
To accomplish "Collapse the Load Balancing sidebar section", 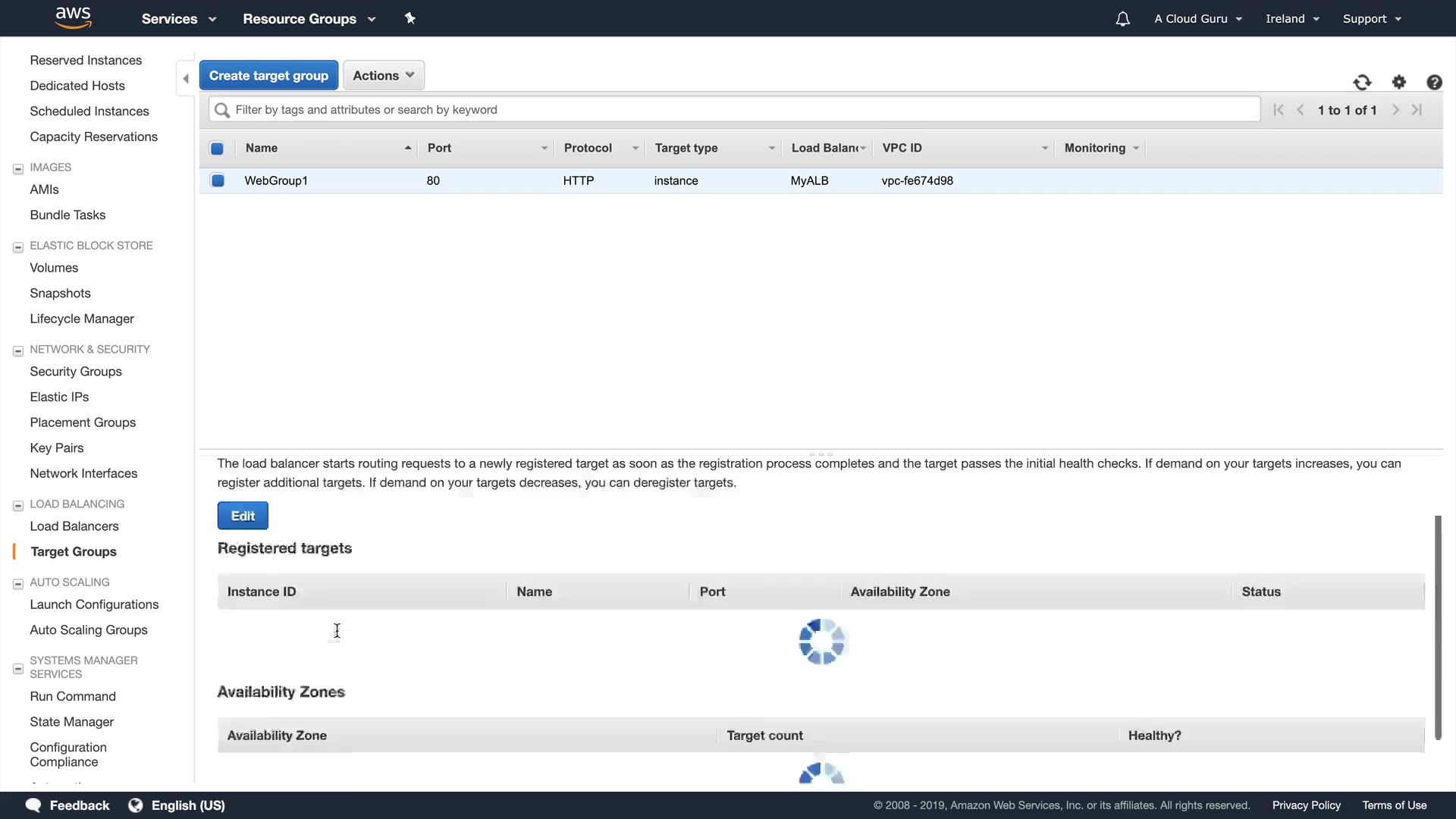I will coord(18,505).
